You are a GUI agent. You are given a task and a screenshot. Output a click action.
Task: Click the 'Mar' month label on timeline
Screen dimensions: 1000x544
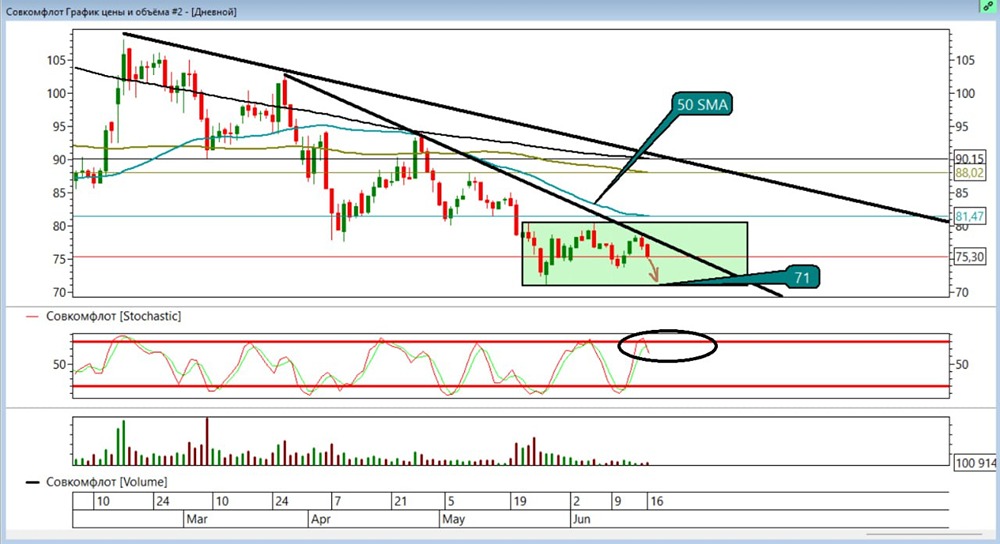tap(196, 519)
